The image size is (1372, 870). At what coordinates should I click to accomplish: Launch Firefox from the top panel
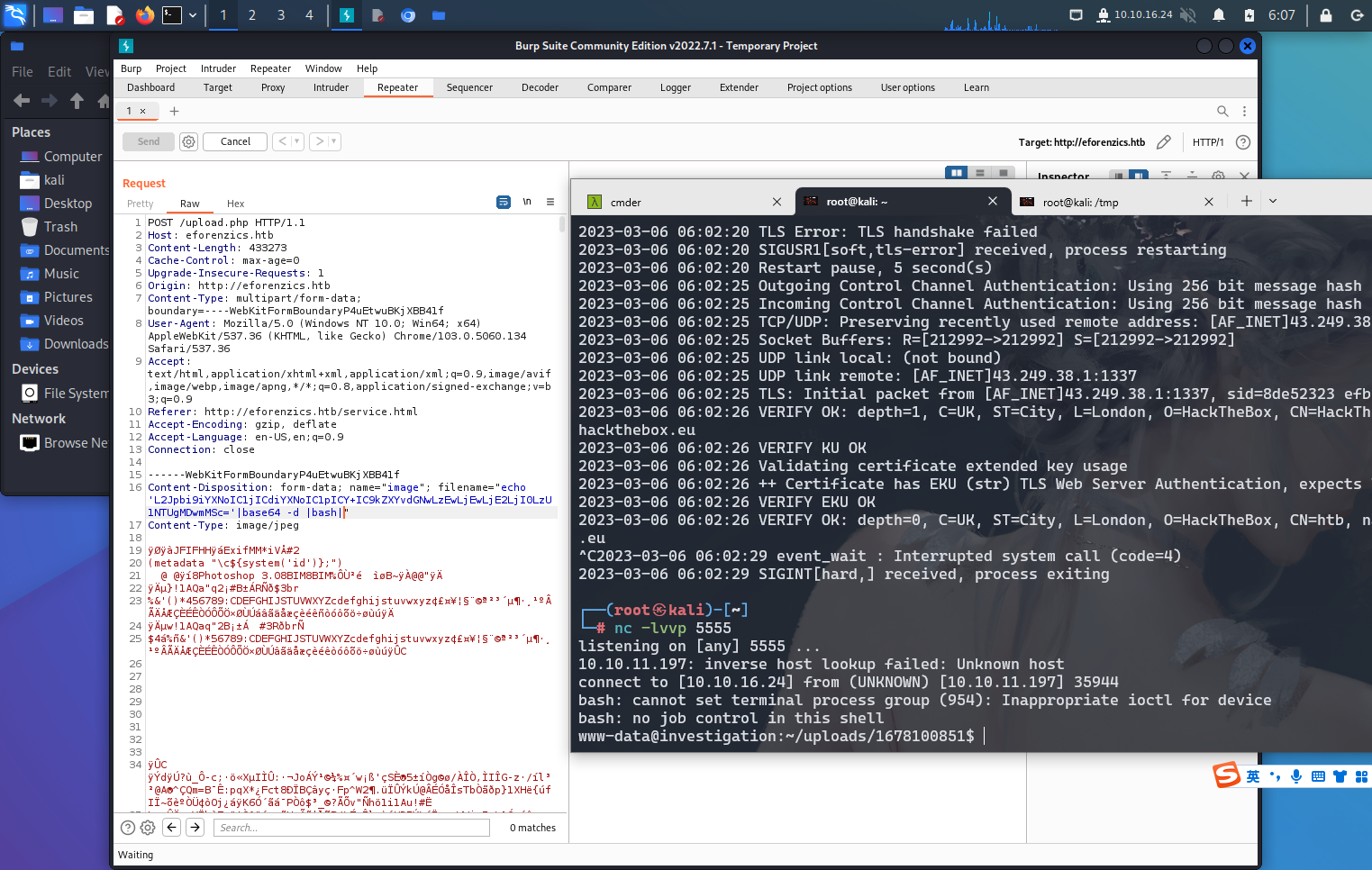(x=144, y=15)
